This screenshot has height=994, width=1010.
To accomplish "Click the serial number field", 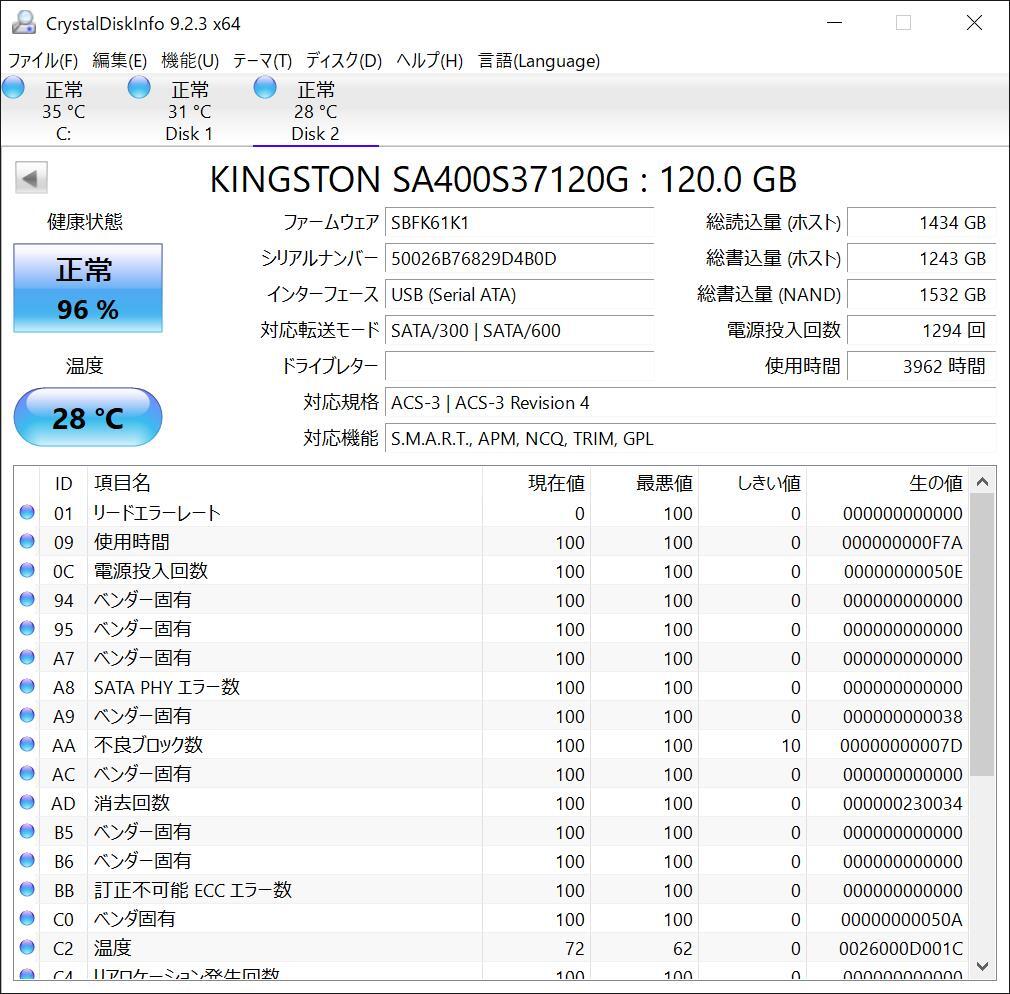I will (519, 259).
